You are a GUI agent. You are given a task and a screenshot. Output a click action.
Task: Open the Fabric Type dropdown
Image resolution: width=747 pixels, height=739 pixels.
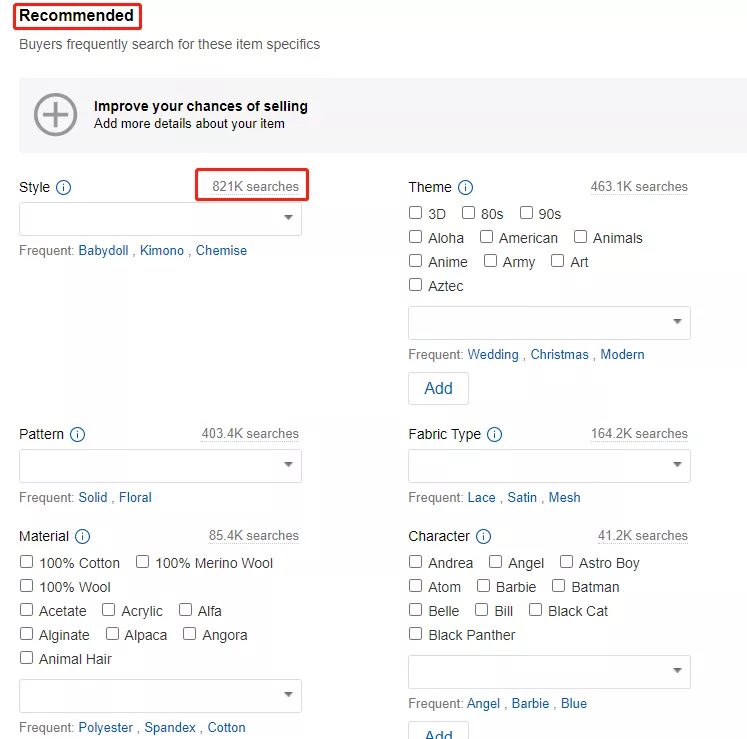point(549,466)
